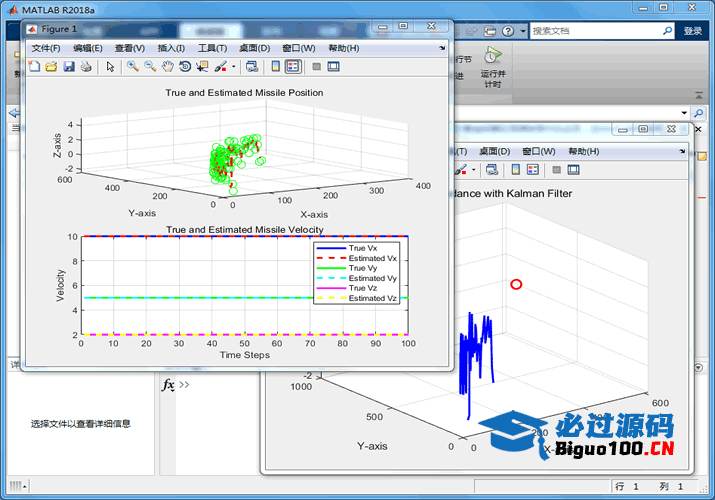715x500 pixels.
Task: Click 登录 login button in MATLAB
Action: (x=693, y=31)
